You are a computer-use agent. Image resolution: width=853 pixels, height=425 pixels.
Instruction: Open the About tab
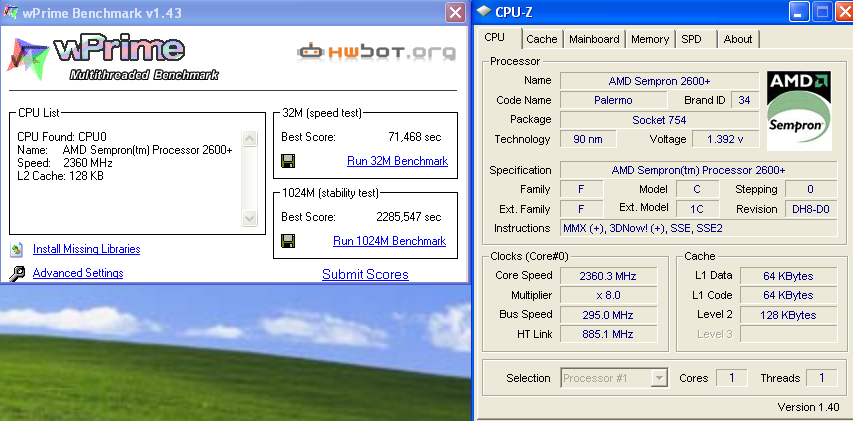point(738,39)
